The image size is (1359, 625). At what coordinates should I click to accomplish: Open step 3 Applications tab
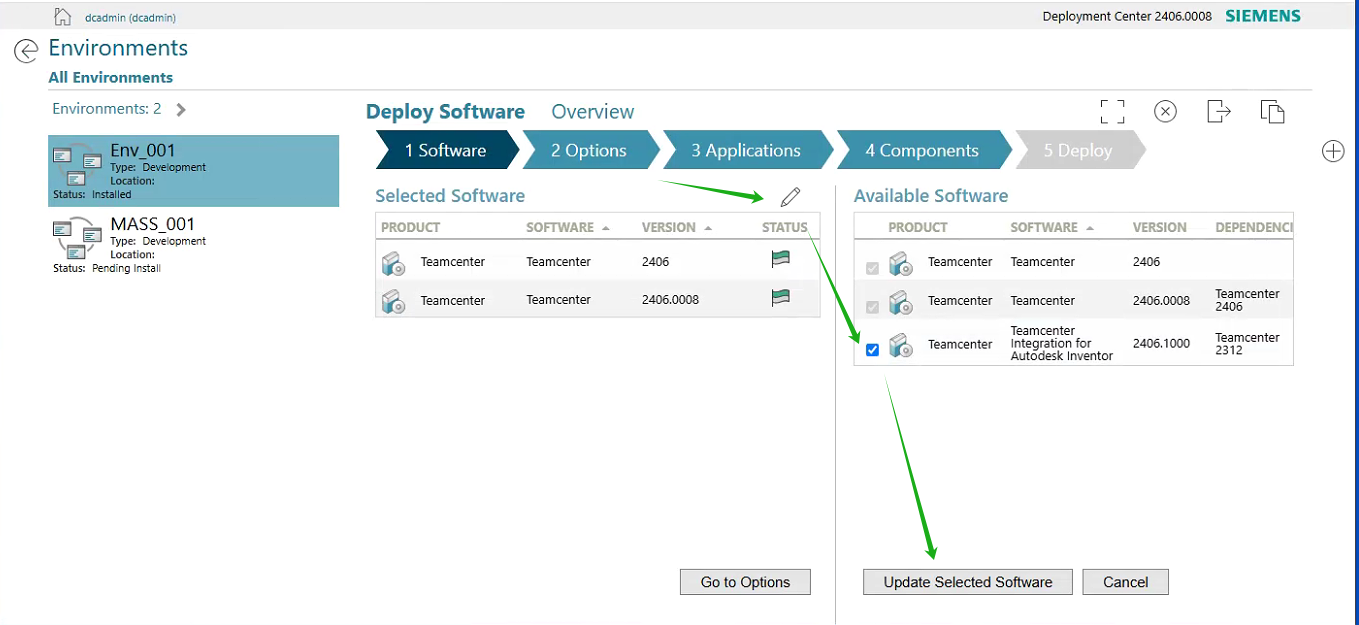[x=746, y=150]
